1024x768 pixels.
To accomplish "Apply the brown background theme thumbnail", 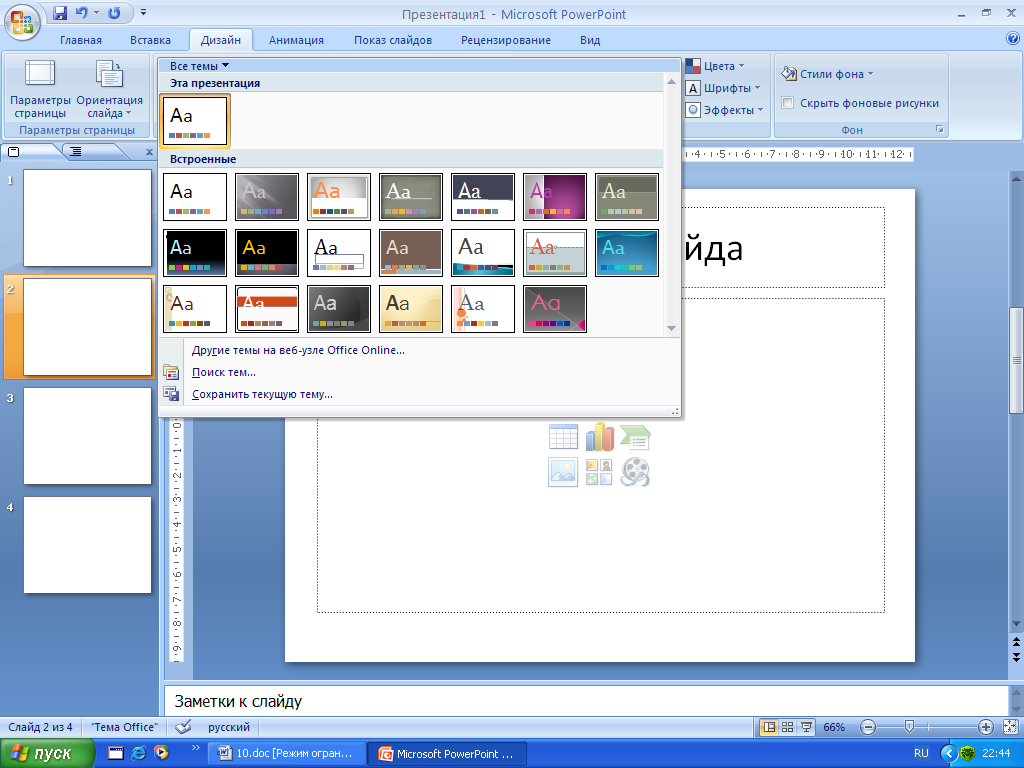I will [x=411, y=253].
